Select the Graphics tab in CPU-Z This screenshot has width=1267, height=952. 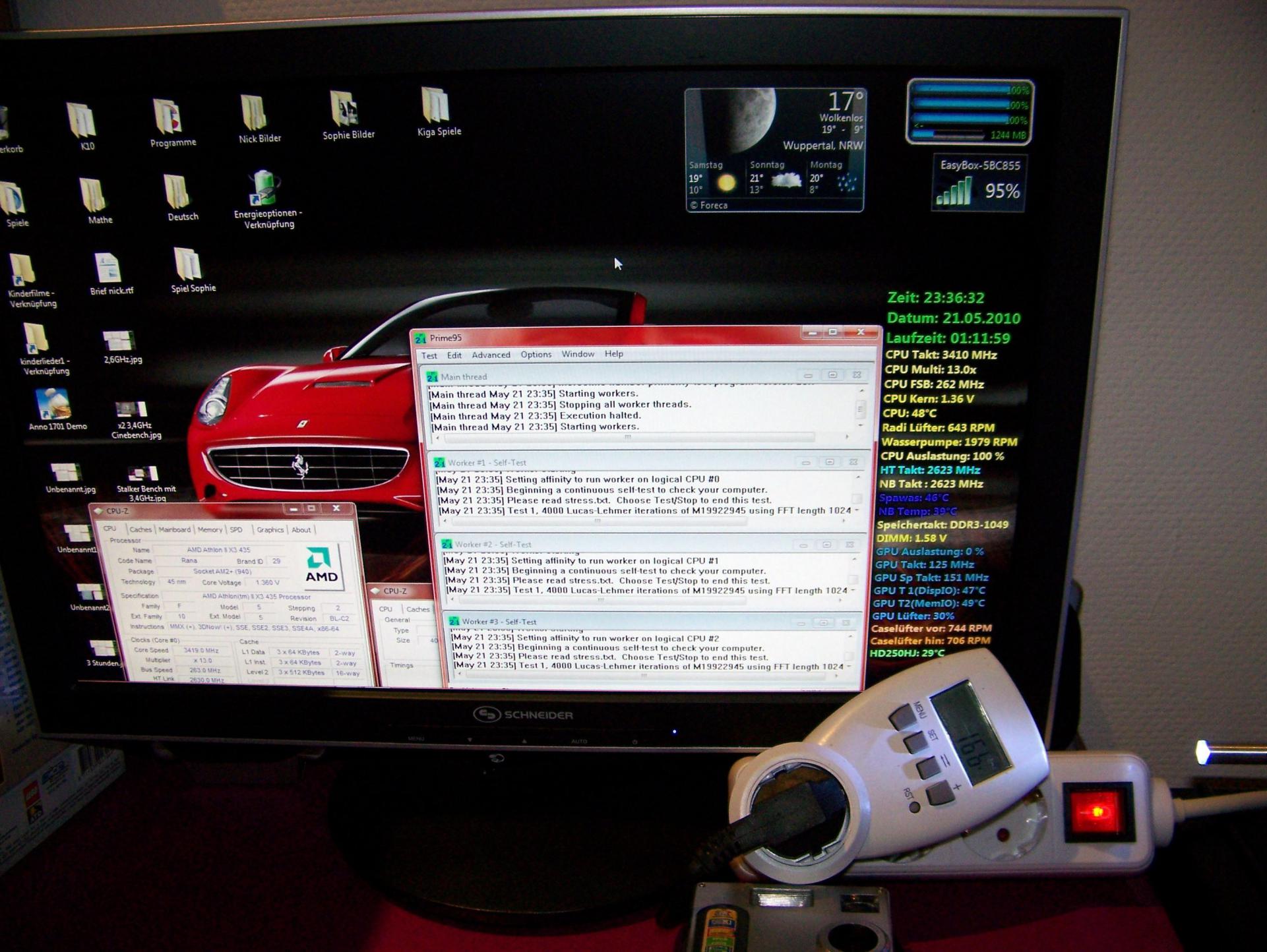[x=270, y=529]
